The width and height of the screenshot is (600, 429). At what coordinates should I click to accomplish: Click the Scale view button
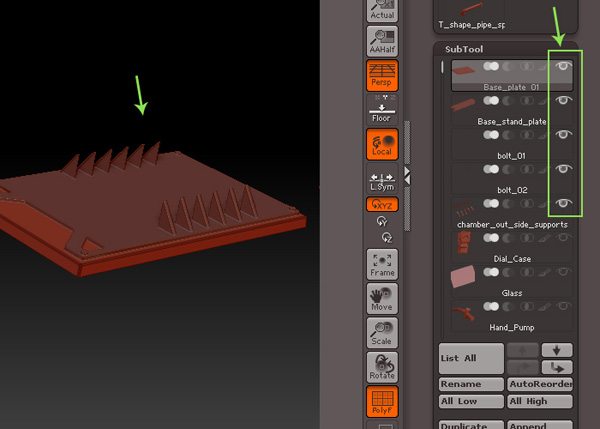[x=382, y=333]
